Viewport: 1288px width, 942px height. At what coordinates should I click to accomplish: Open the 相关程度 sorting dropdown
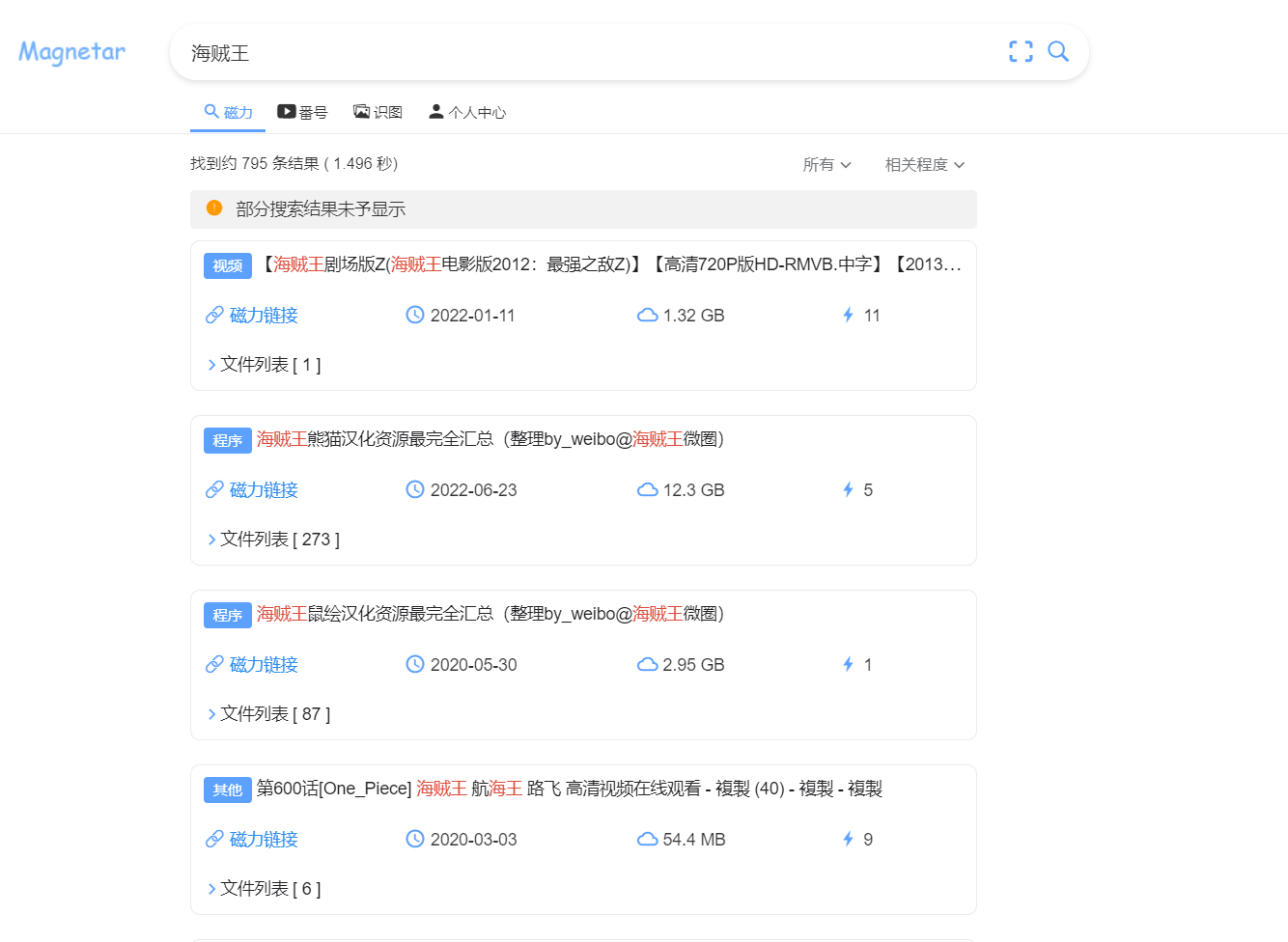(x=924, y=164)
